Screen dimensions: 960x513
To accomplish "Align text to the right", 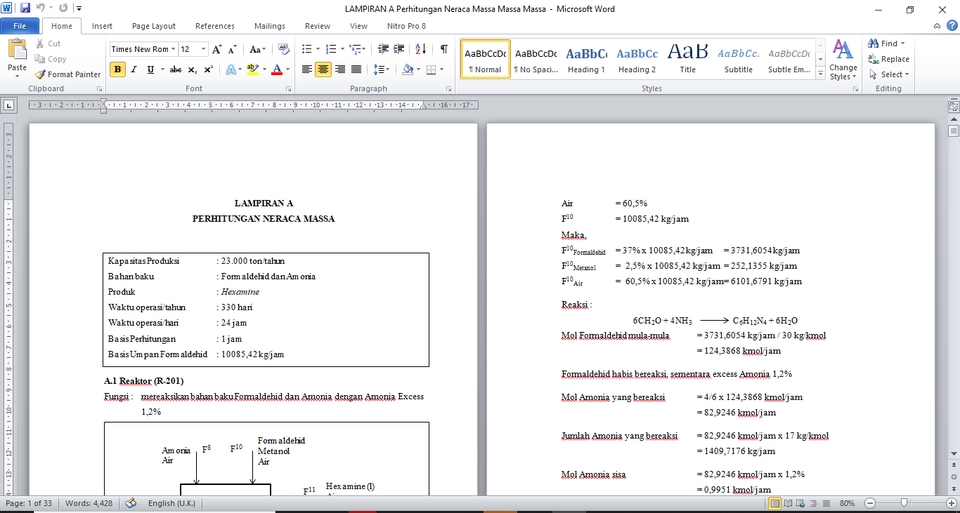I will click(x=340, y=69).
